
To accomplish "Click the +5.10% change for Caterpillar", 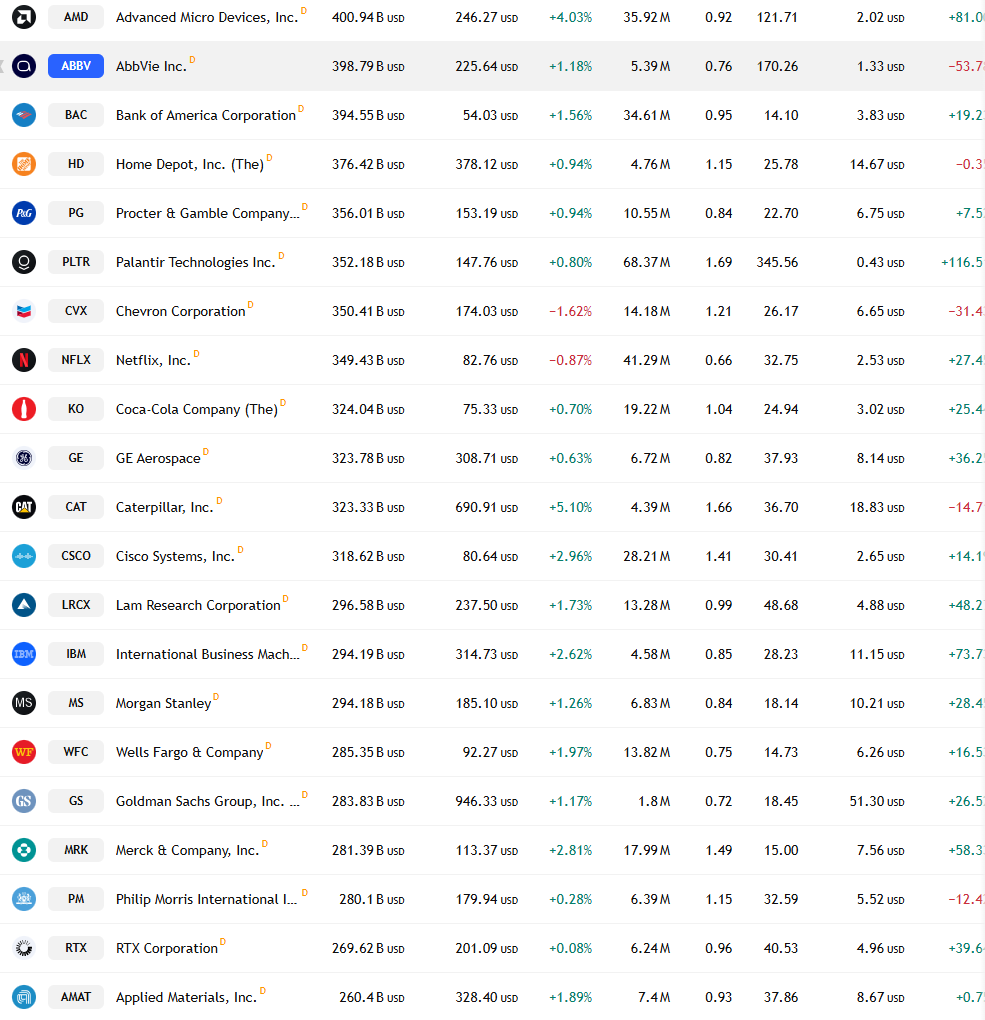I will point(571,507).
